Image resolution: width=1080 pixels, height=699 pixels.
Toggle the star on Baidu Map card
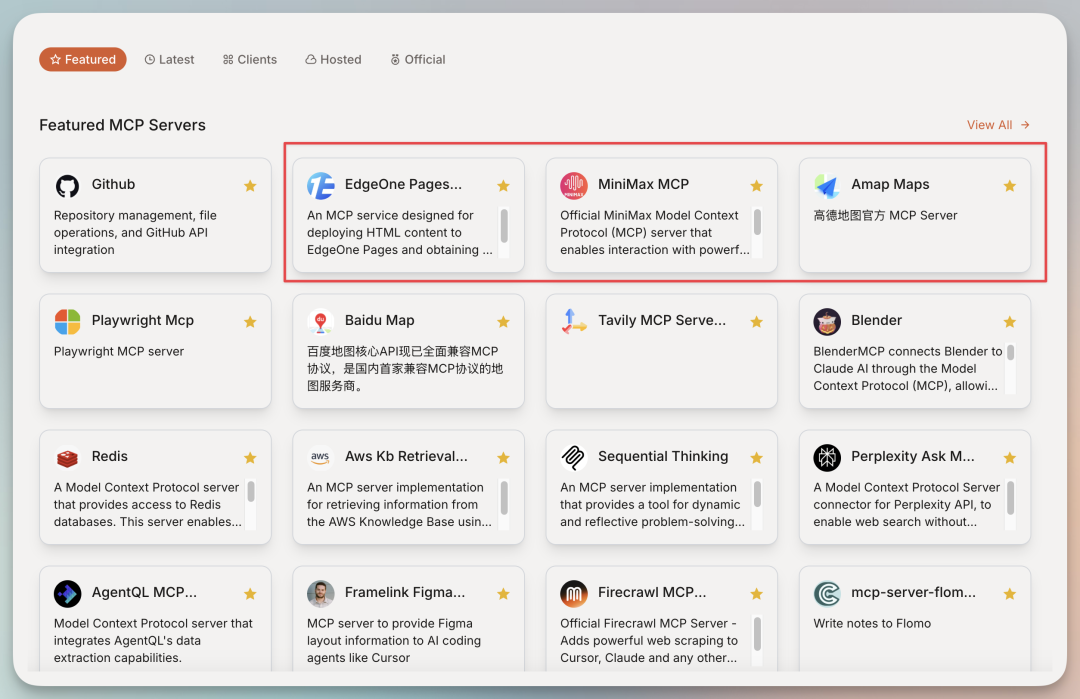click(503, 322)
